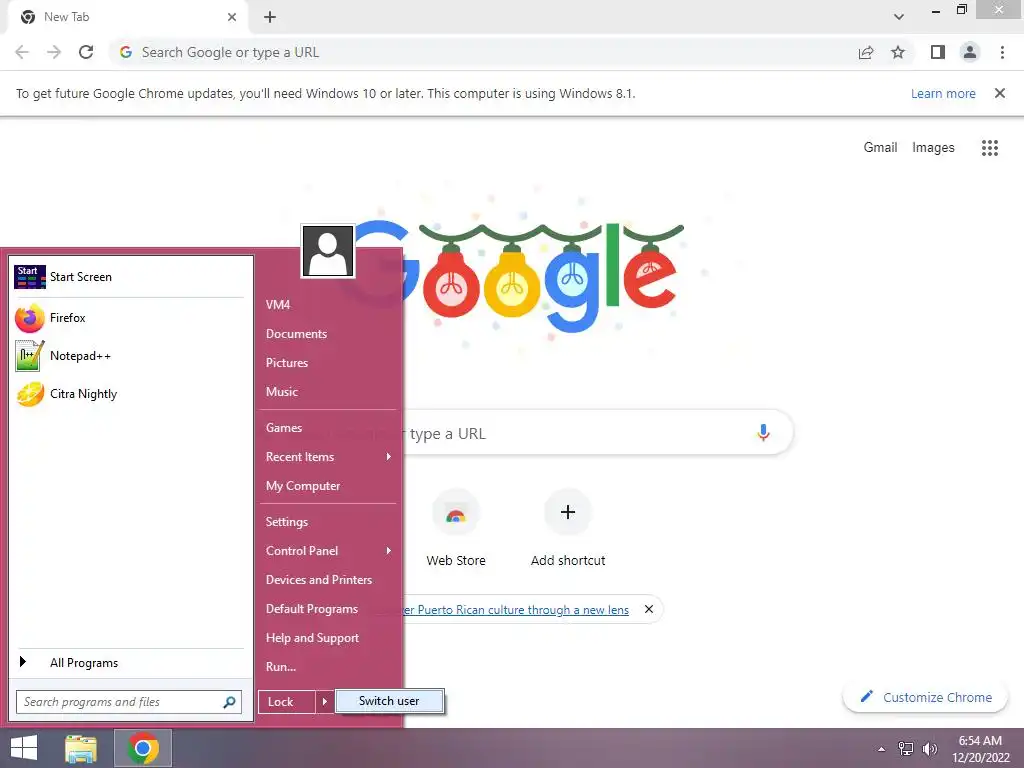
Task: Open the tab search chevron
Action: (x=899, y=17)
